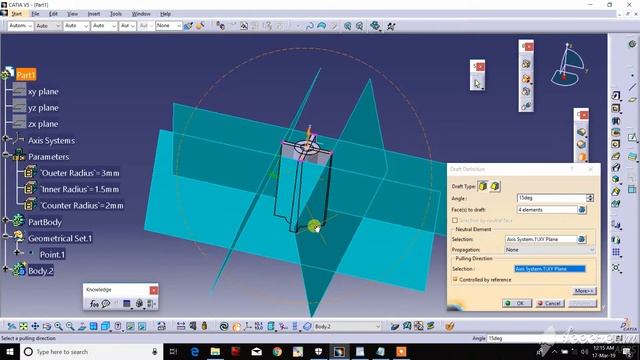Open the View menu

(72, 14)
